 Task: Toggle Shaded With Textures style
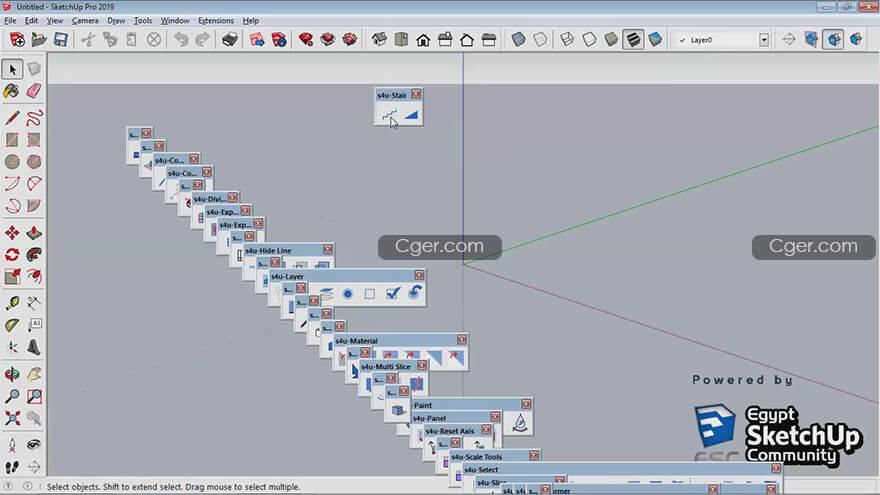point(633,39)
